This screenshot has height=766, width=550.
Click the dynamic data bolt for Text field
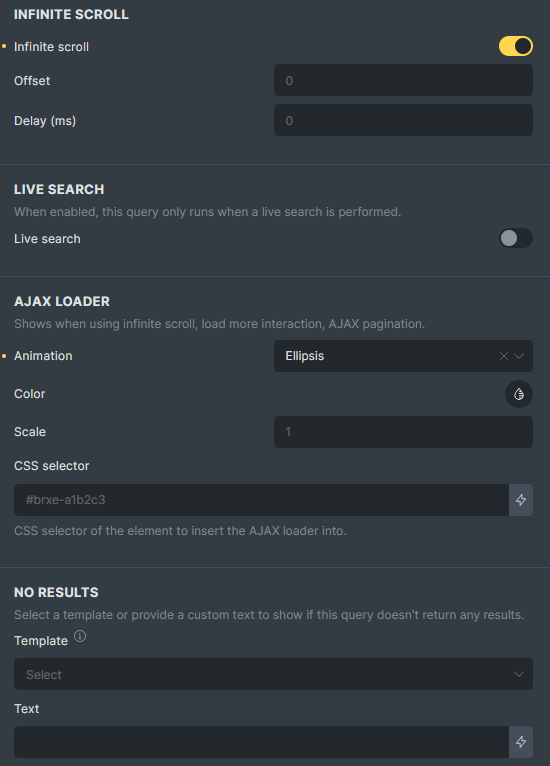tap(521, 742)
